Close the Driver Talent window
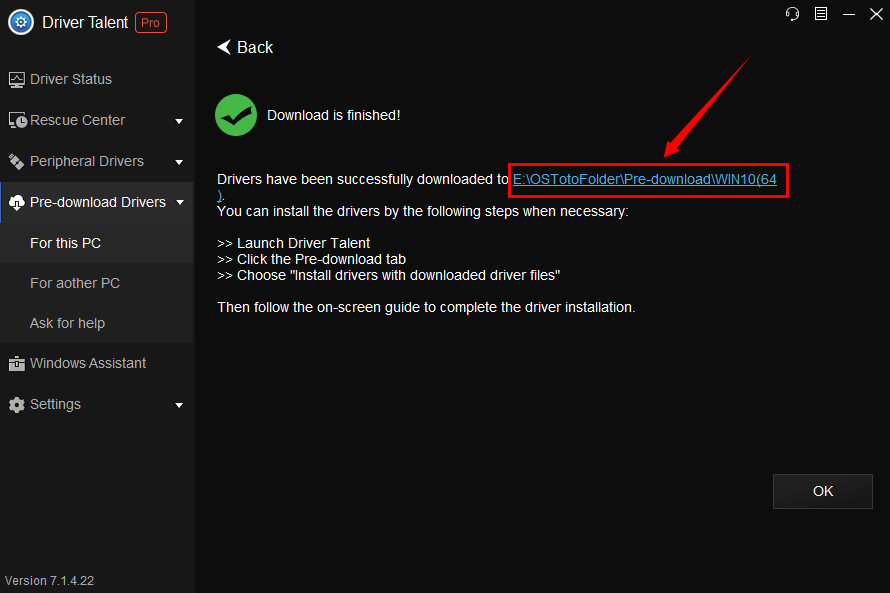890x593 pixels. (x=876, y=14)
